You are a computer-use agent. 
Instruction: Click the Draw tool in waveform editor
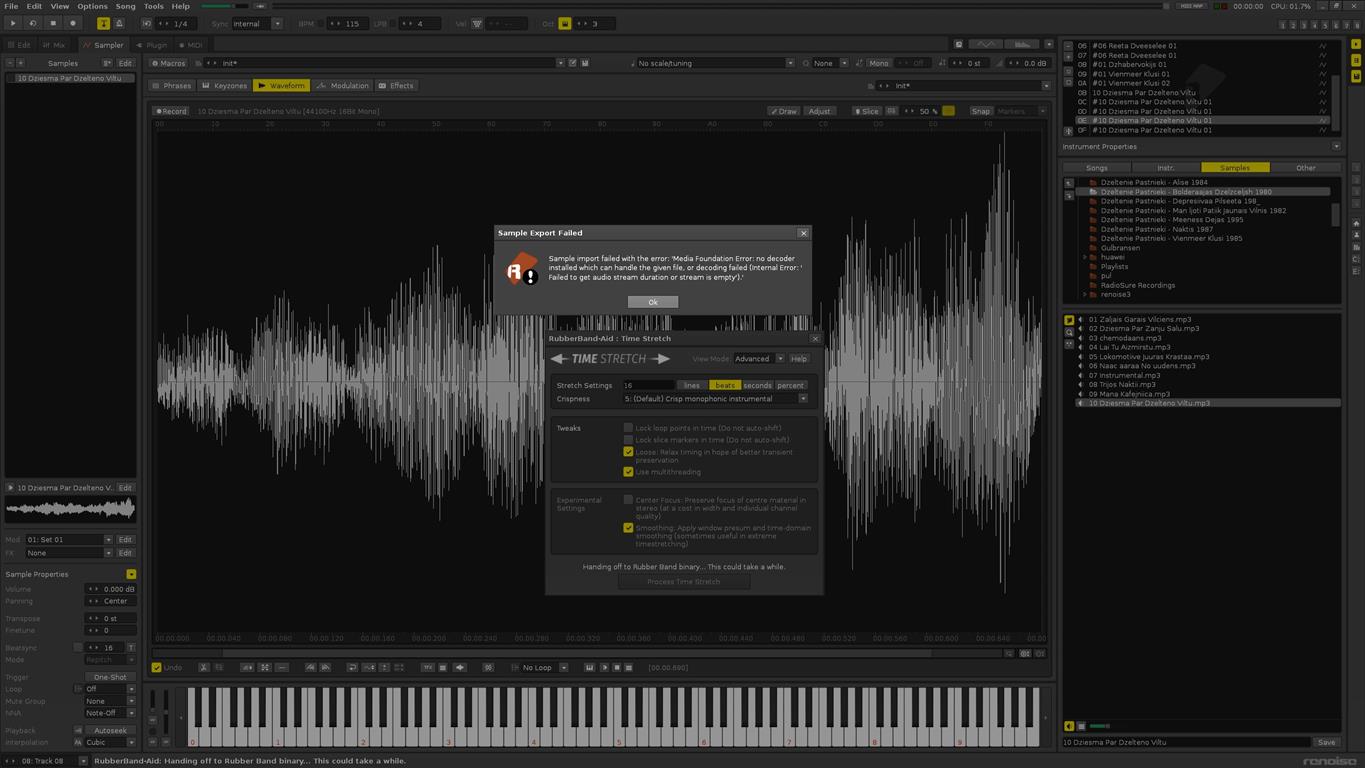(784, 111)
